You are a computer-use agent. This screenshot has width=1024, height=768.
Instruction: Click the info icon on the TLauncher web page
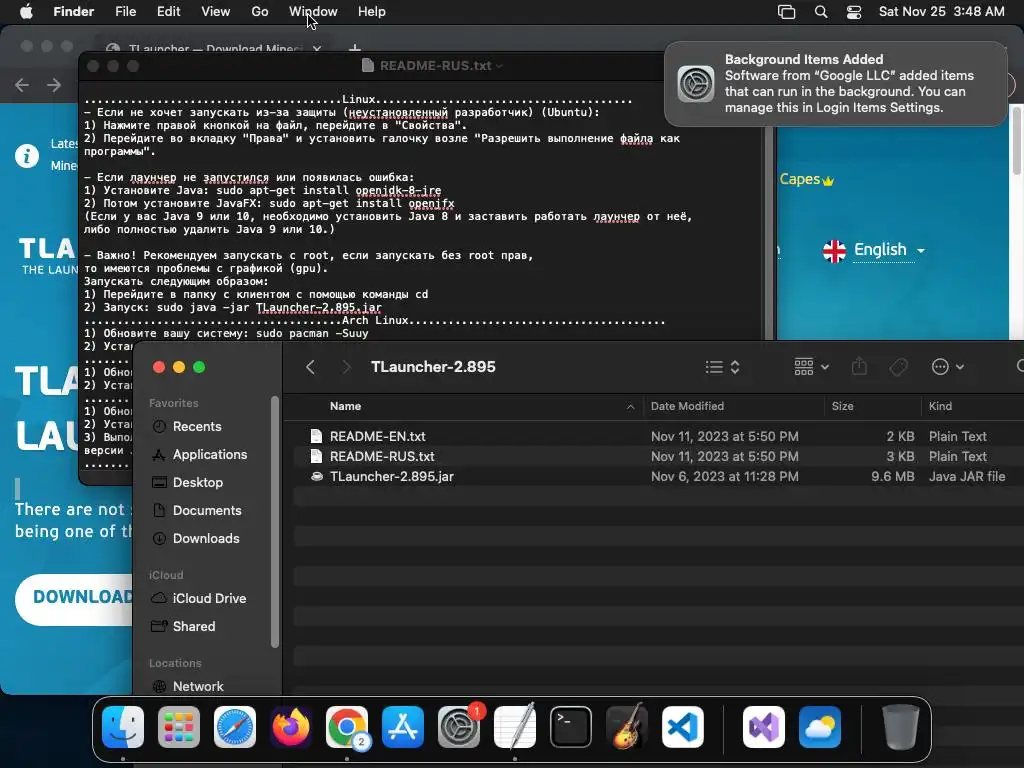[27, 156]
